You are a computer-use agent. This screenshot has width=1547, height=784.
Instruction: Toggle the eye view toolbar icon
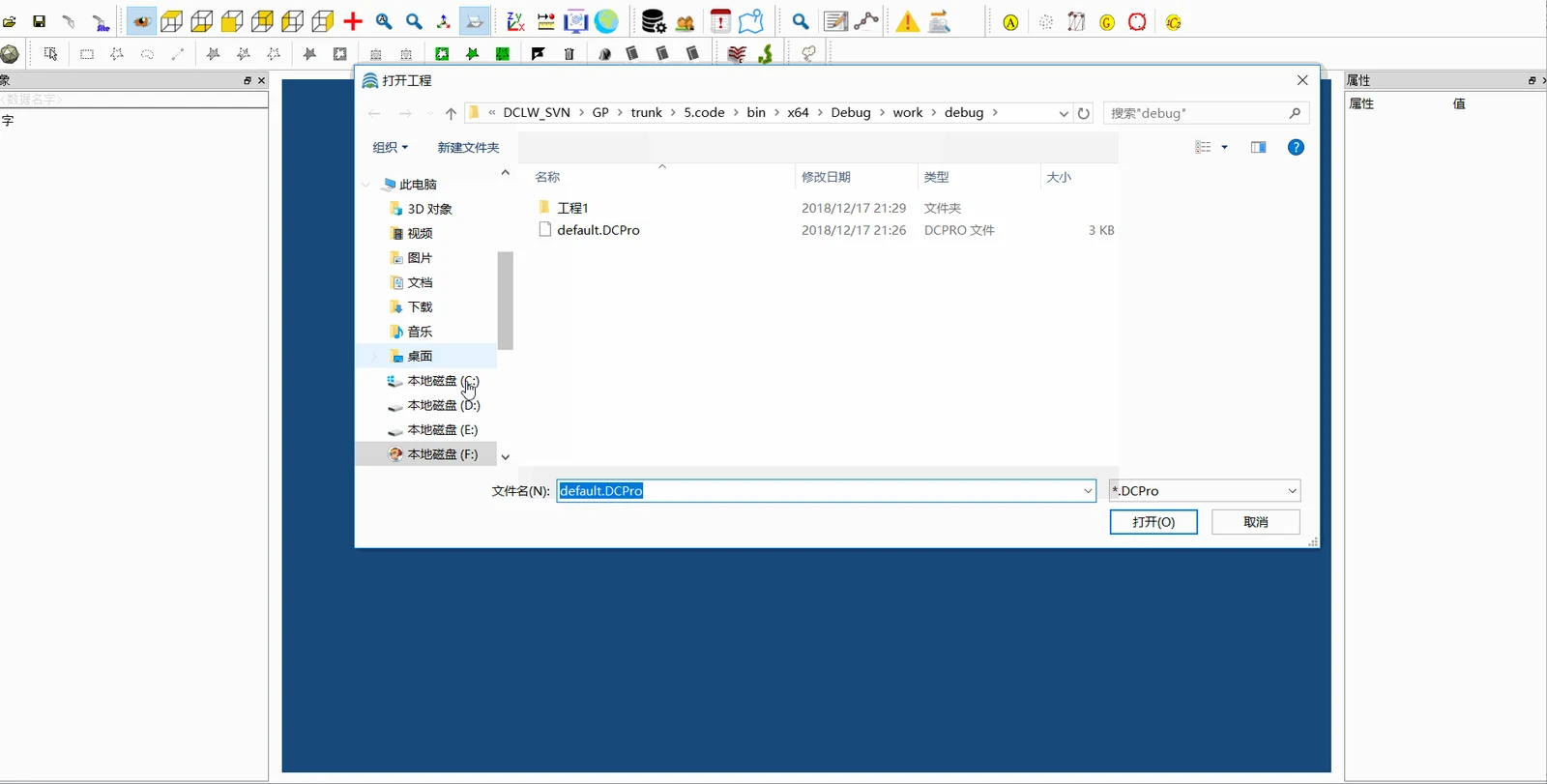[x=141, y=21]
